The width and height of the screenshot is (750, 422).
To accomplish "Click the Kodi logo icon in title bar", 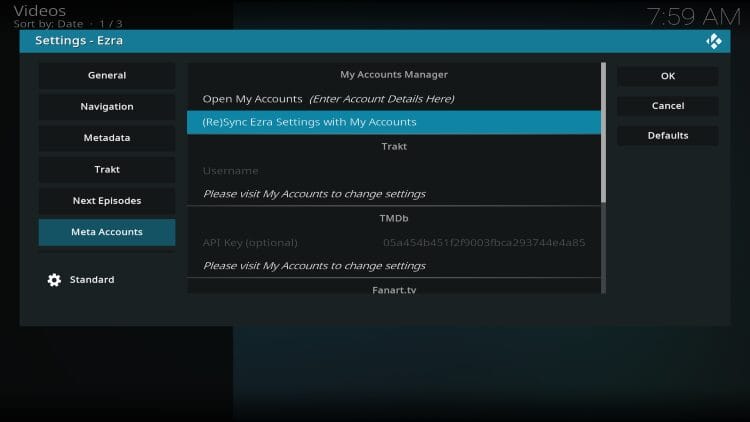I will point(714,41).
